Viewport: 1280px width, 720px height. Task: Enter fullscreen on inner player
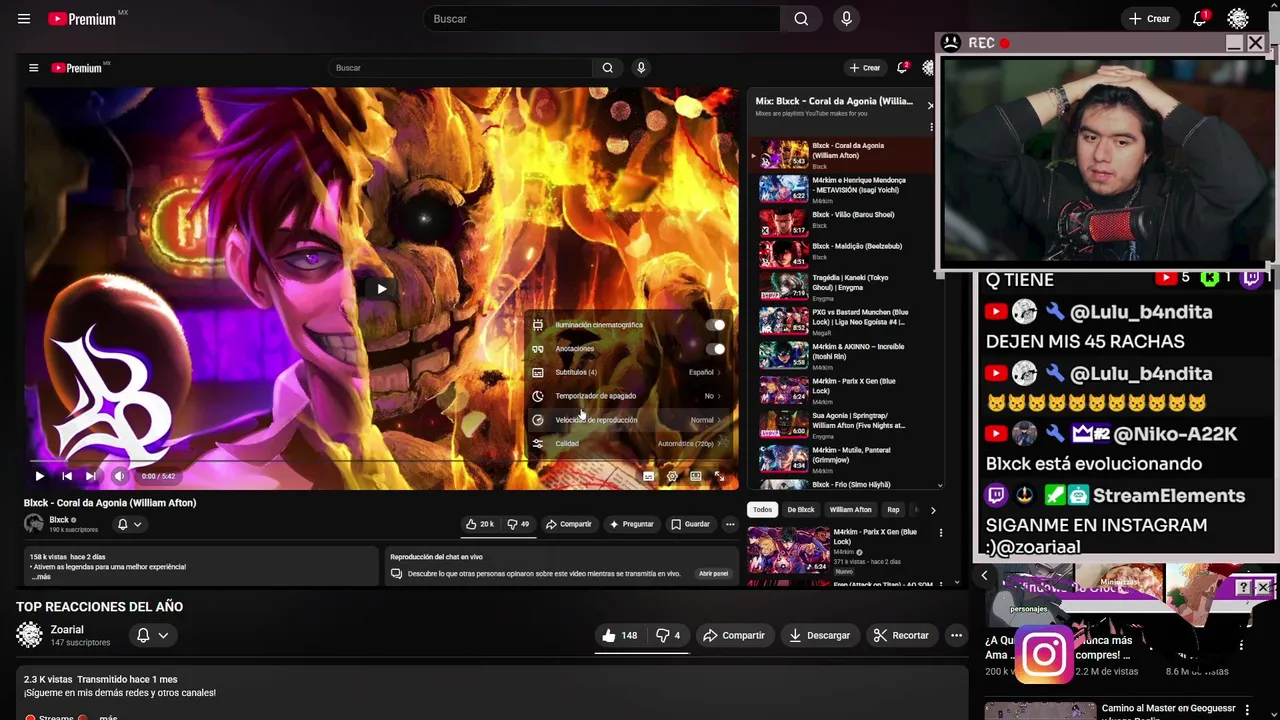(x=719, y=476)
